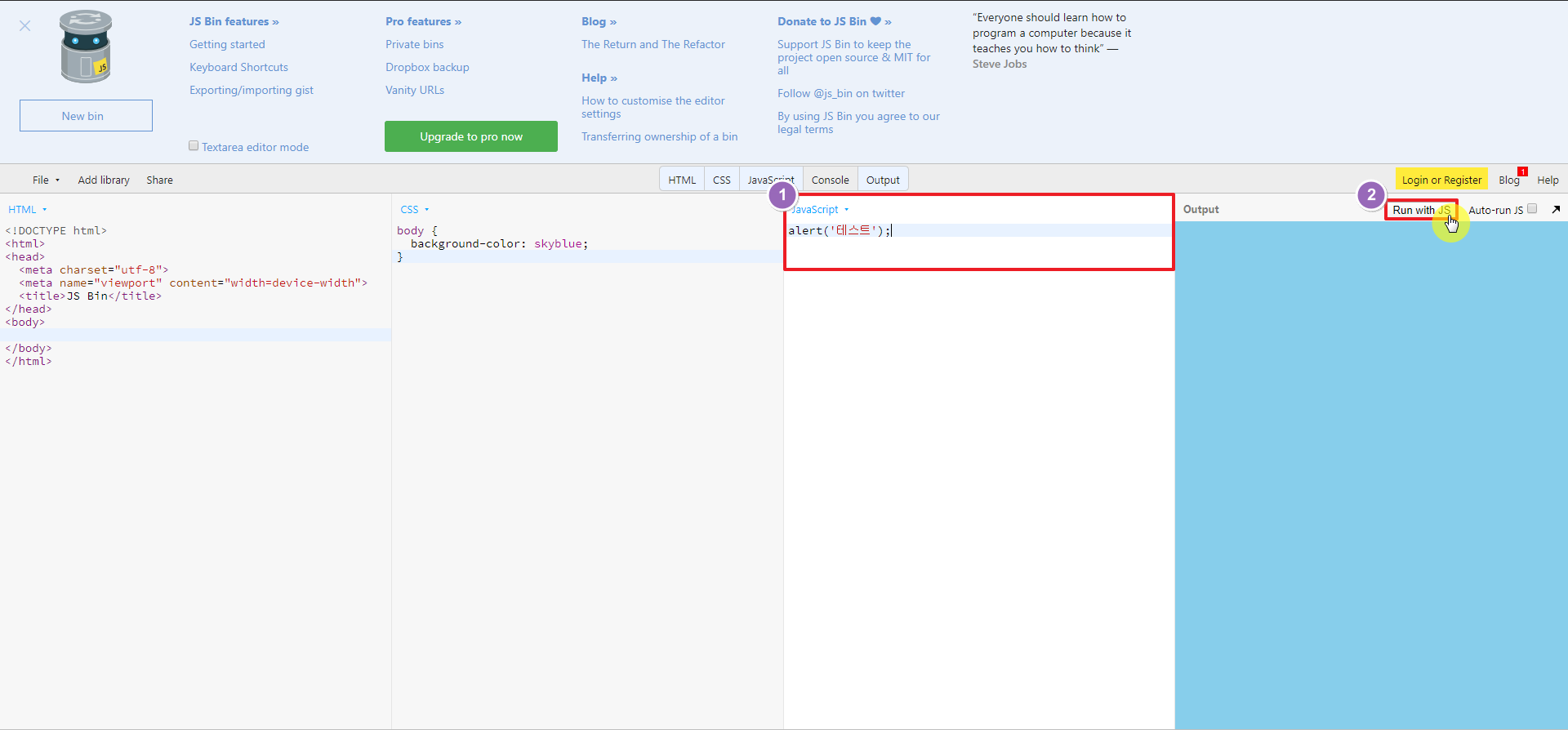Click the JS Bin robot logo
This screenshot has height=730, width=1568.
(x=86, y=47)
